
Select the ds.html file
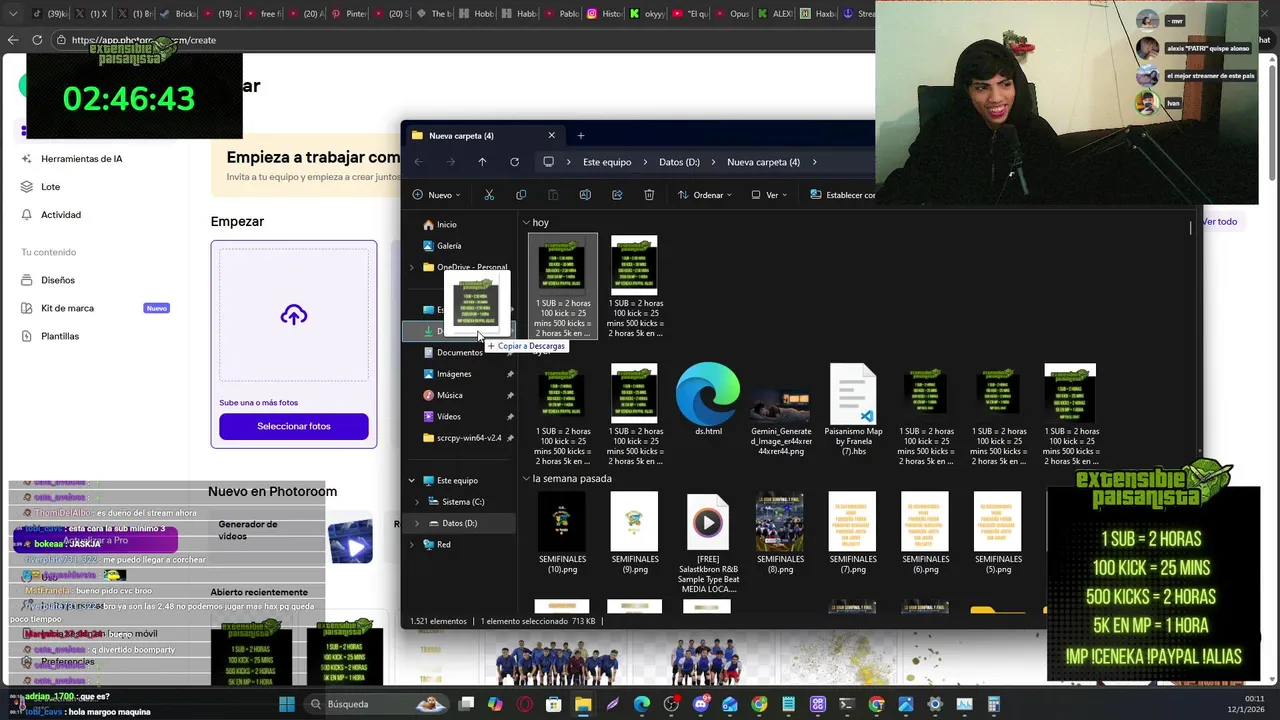tap(708, 400)
